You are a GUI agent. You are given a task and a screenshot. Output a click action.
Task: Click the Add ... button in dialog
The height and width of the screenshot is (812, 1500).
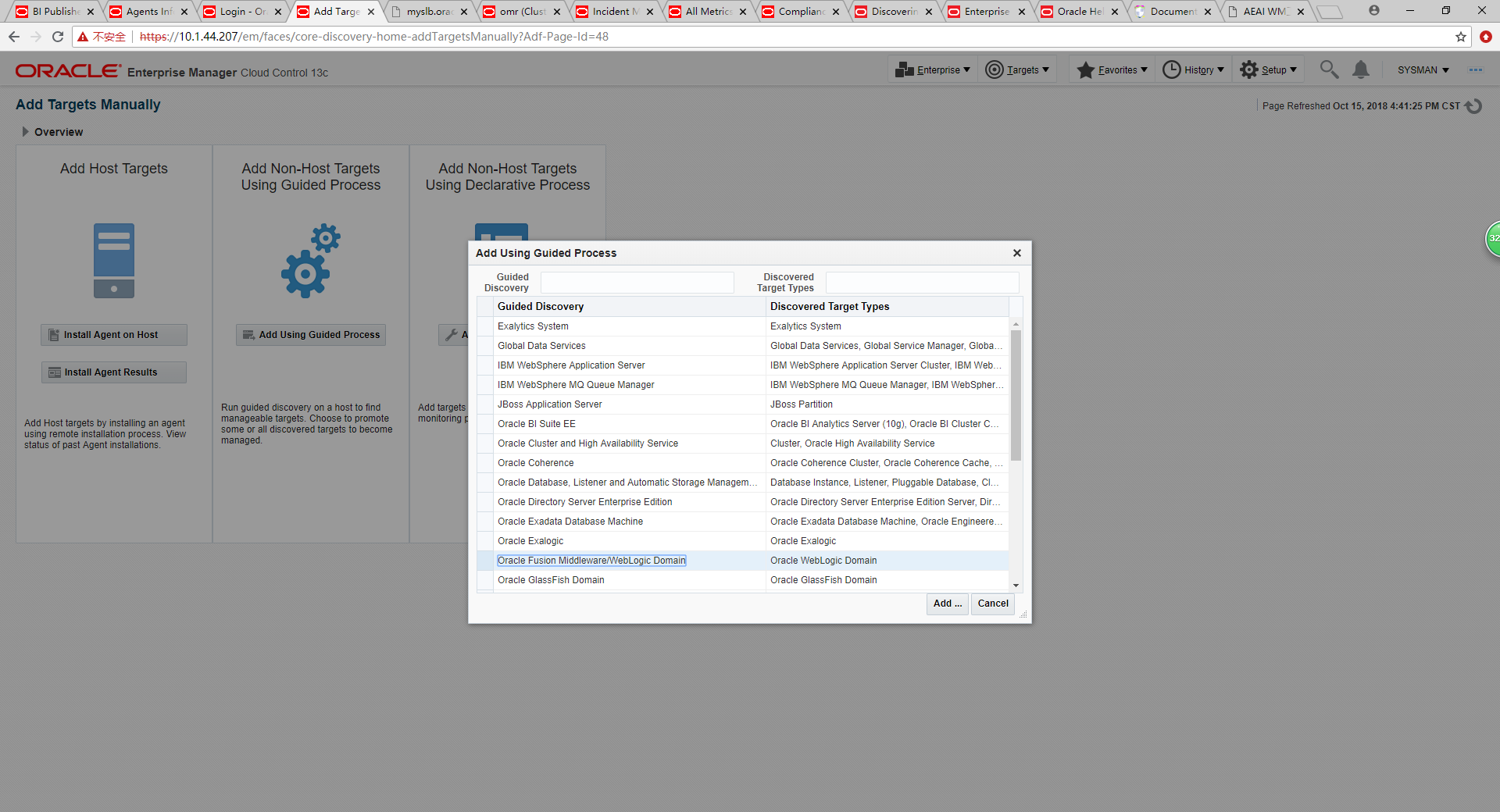(x=948, y=604)
